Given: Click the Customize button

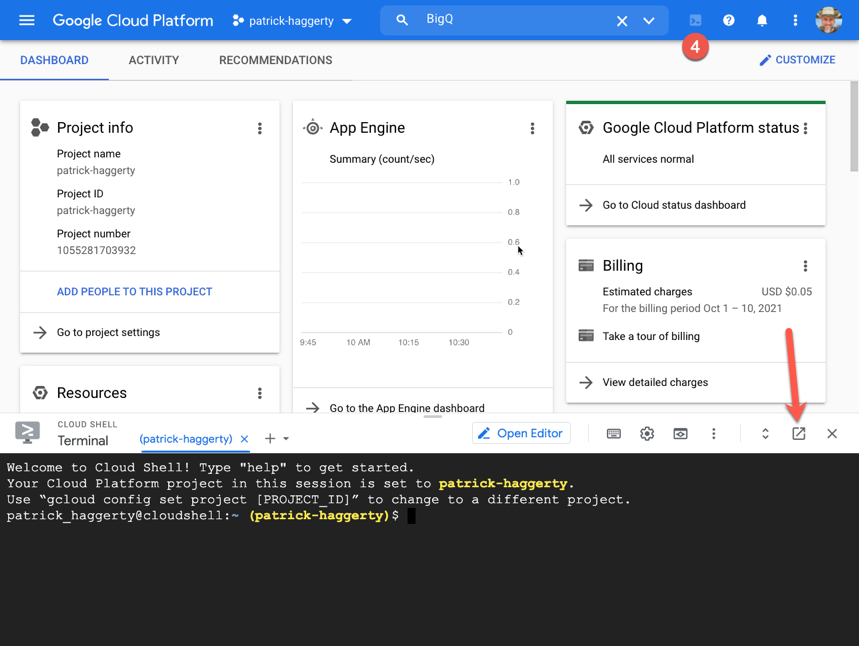Looking at the screenshot, I should 797,60.
